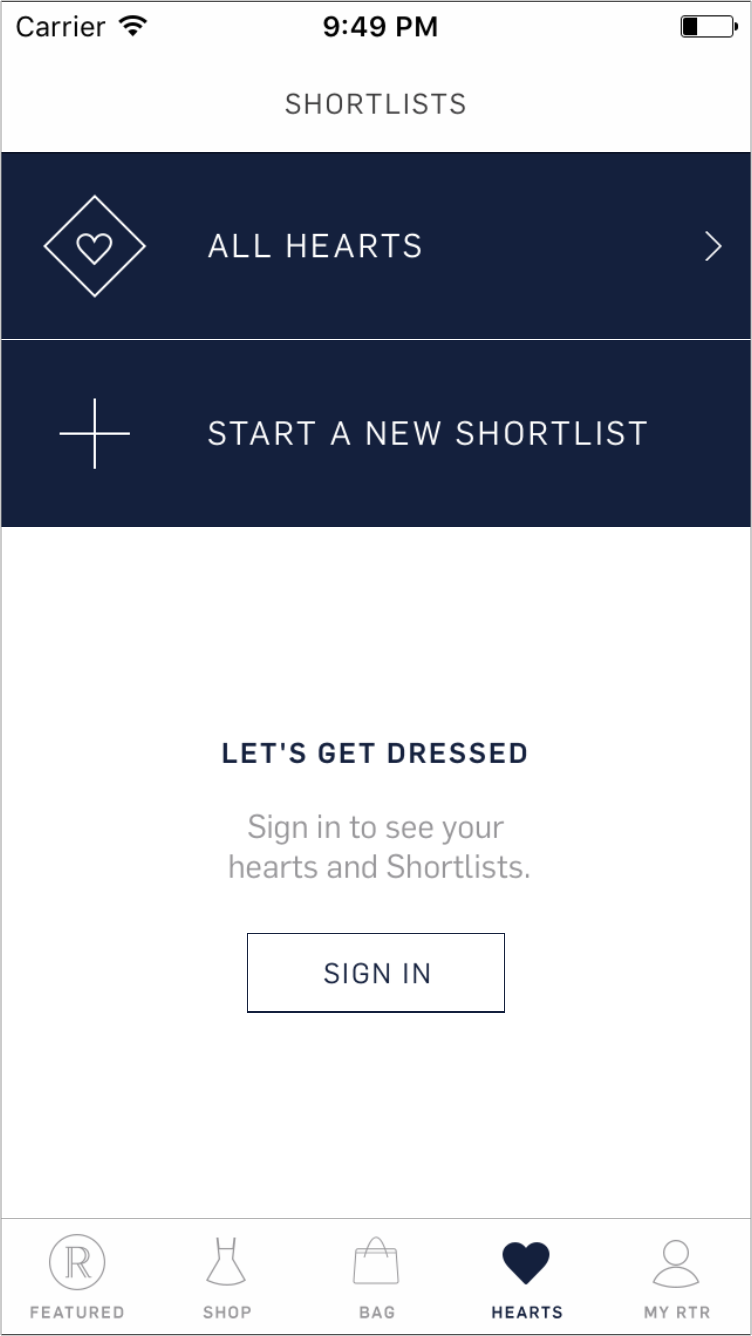Go to the BAG tab label
This screenshot has height=1336, width=752.
click(377, 1312)
